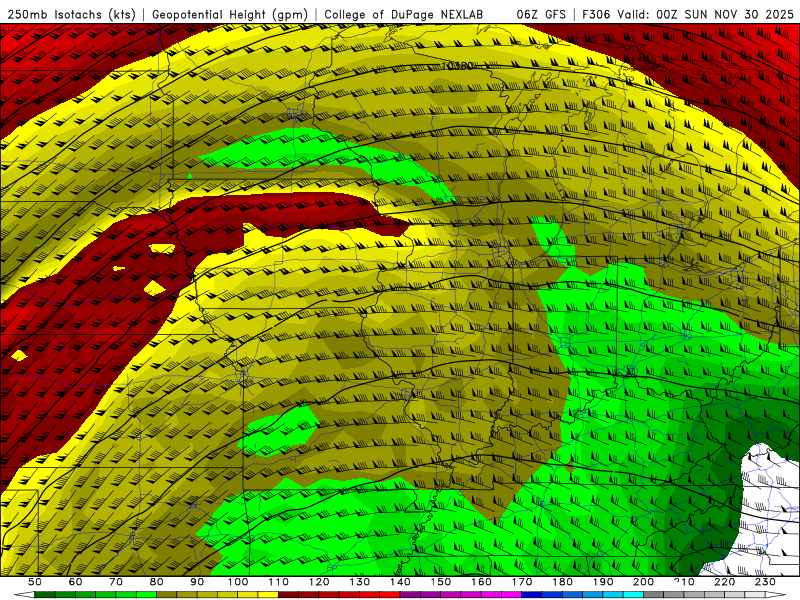
Task: Click the 80 value on the color scale
Action: pyautogui.click(x=157, y=582)
